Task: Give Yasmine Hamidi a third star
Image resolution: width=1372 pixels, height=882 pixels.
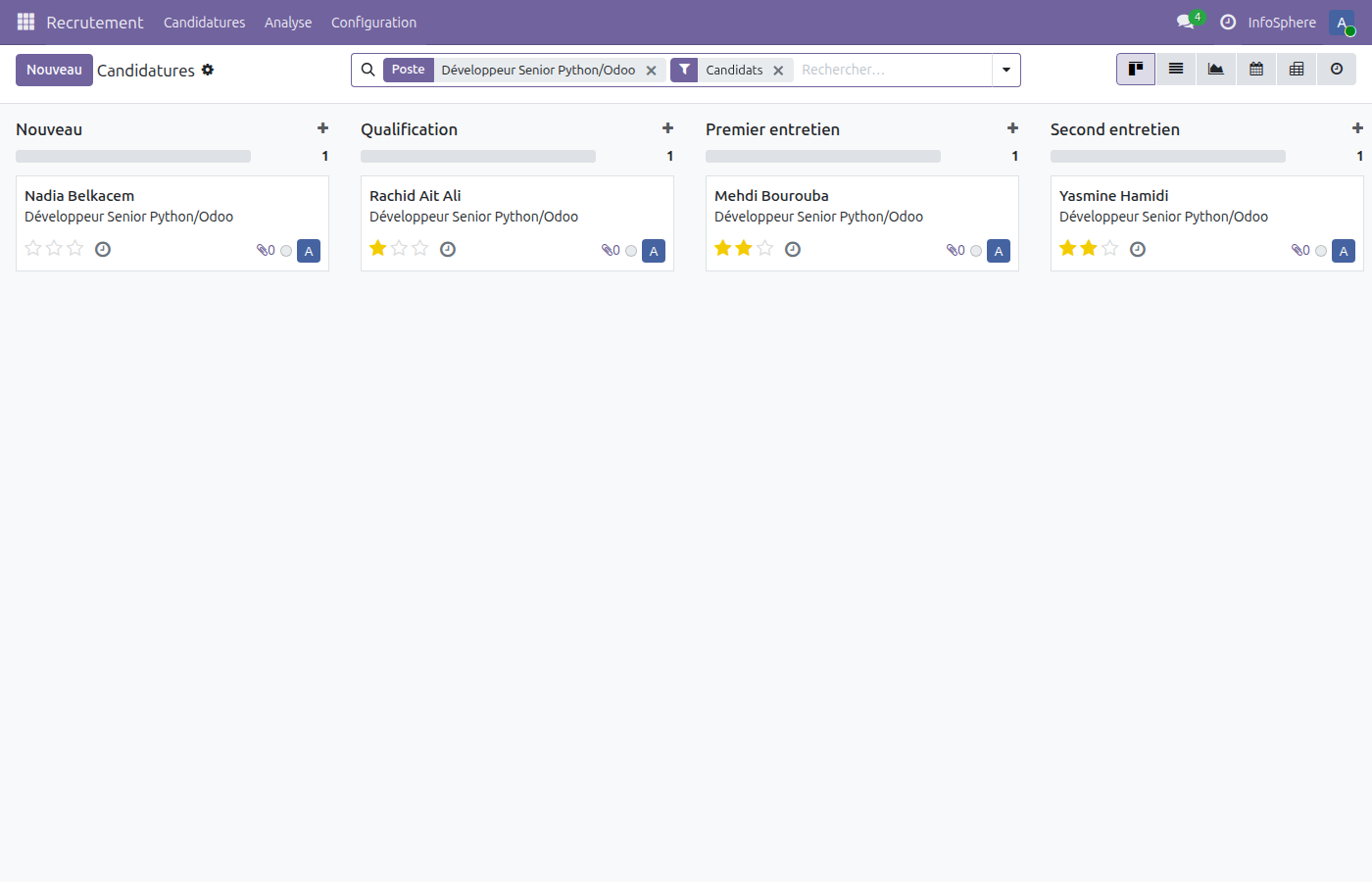Action: click(x=1109, y=248)
